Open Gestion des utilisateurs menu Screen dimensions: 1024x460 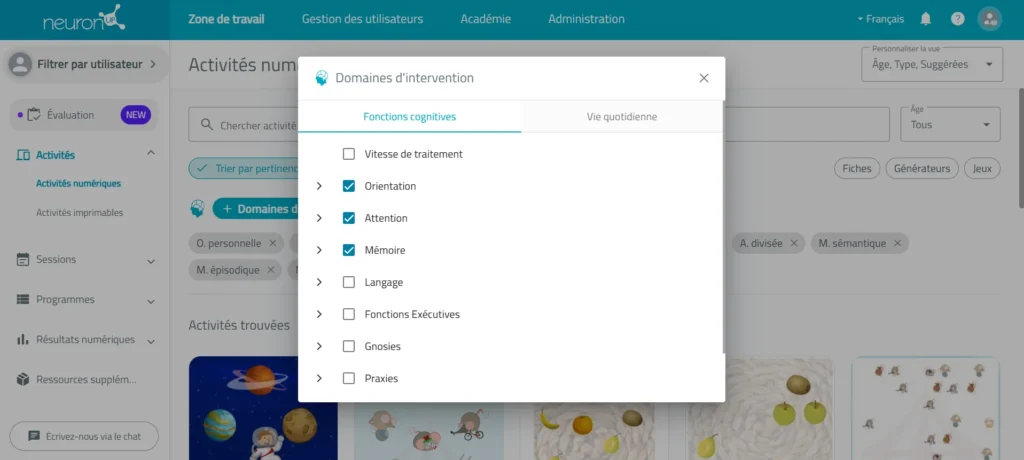pyautogui.click(x=362, y=19)
